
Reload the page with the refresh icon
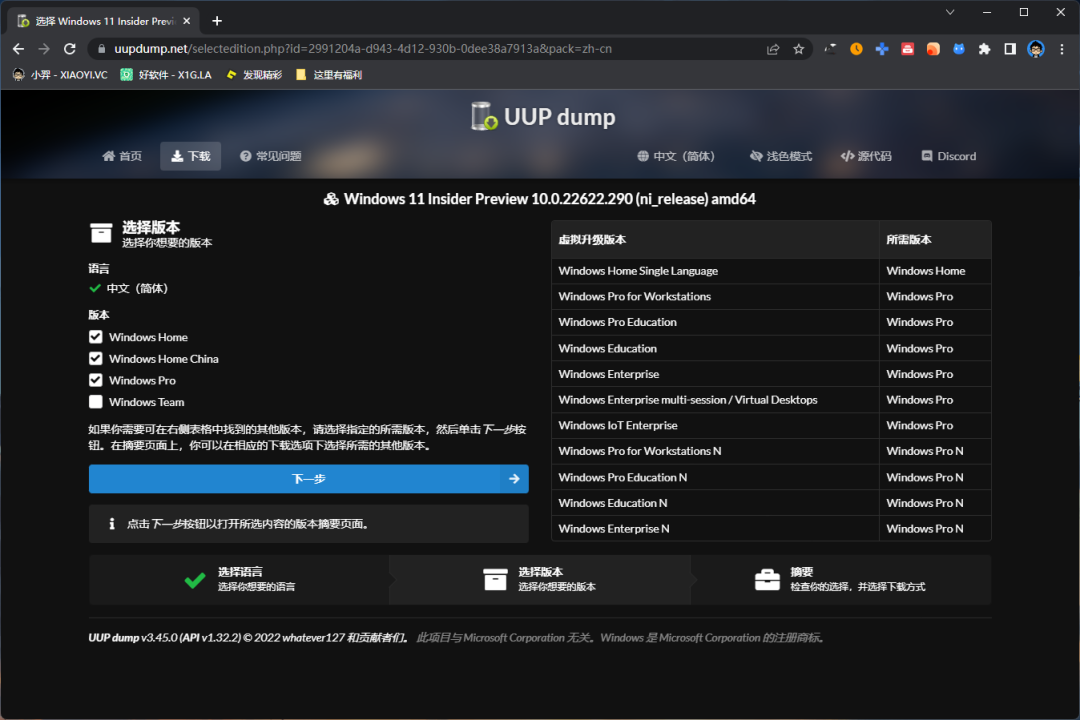click(x=70, y=49)
